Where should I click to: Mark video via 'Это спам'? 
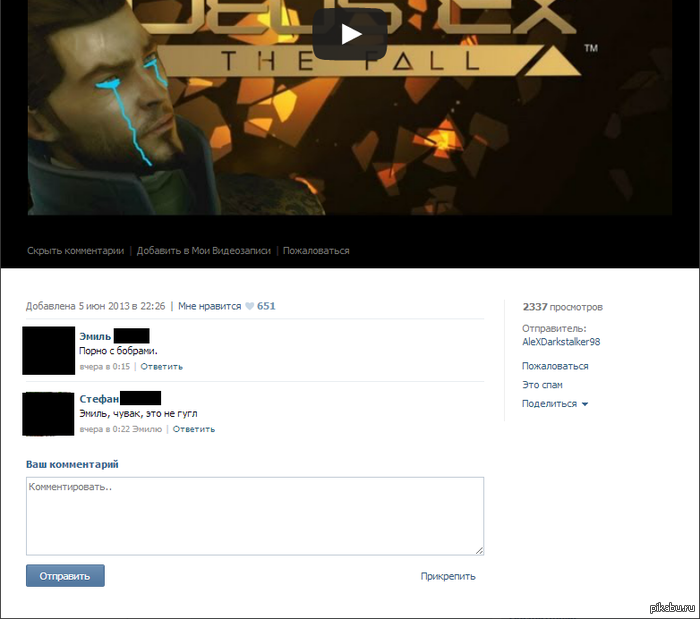click(542, 385)
